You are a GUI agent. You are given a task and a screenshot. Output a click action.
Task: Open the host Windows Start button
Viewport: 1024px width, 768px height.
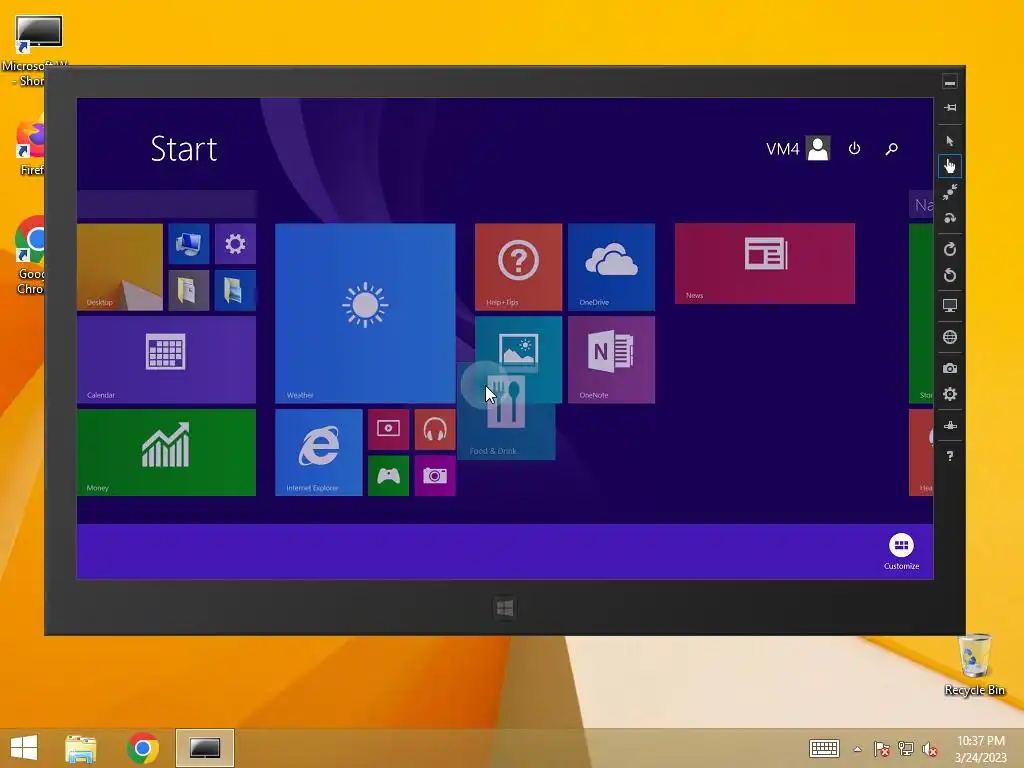pyautogui.click(x=24, y=748)
